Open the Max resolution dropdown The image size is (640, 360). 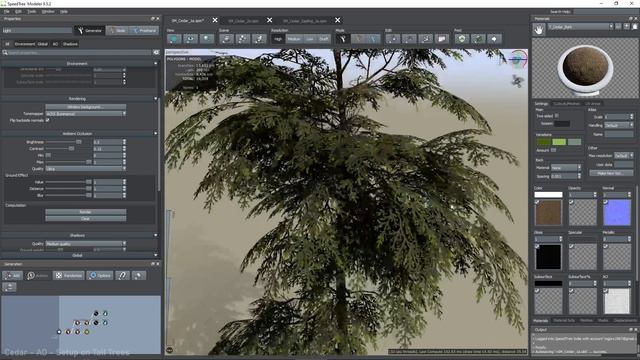tap(623, 156)
